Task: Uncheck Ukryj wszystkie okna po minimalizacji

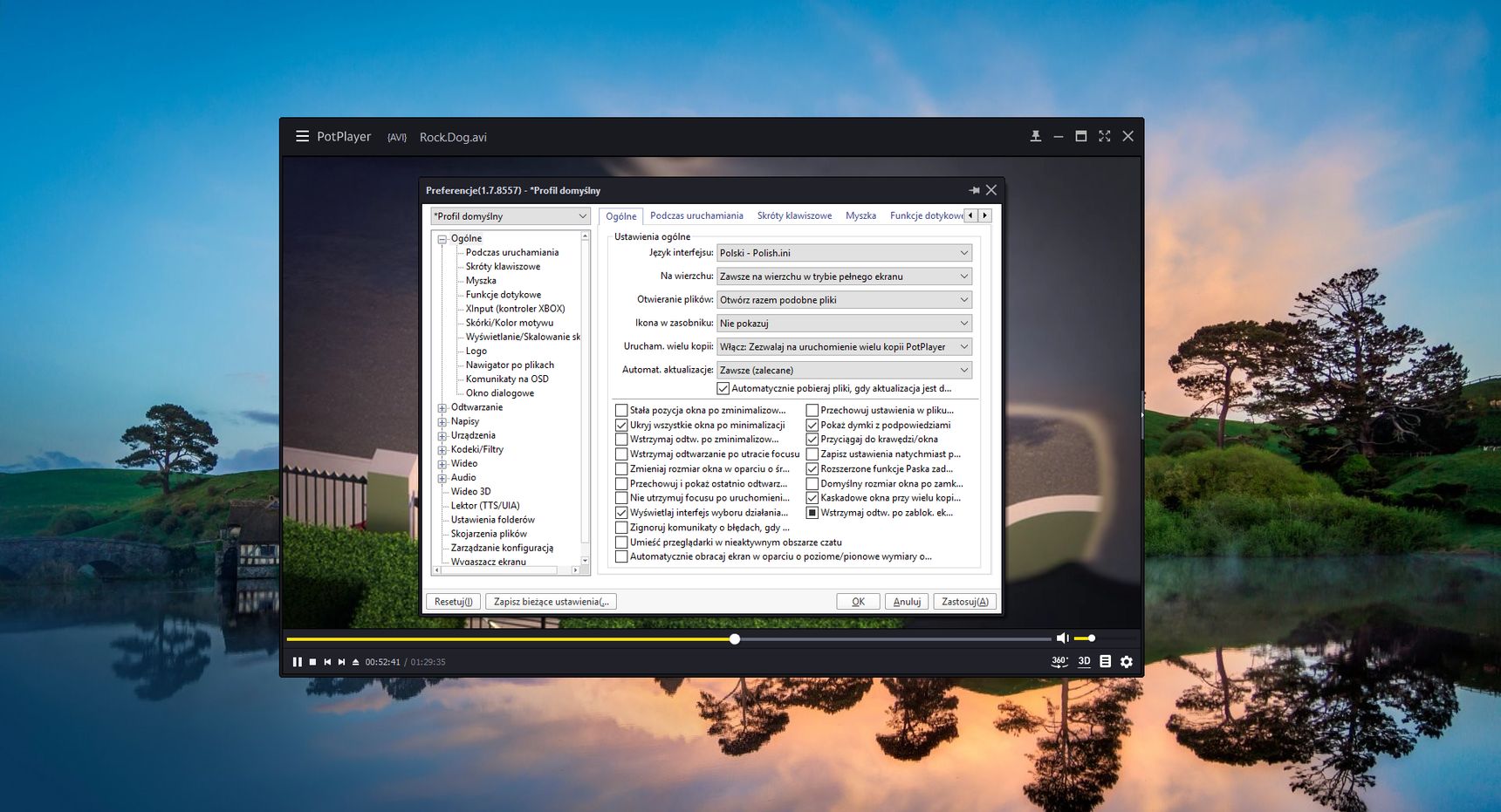Action: [x=621, y=425]
